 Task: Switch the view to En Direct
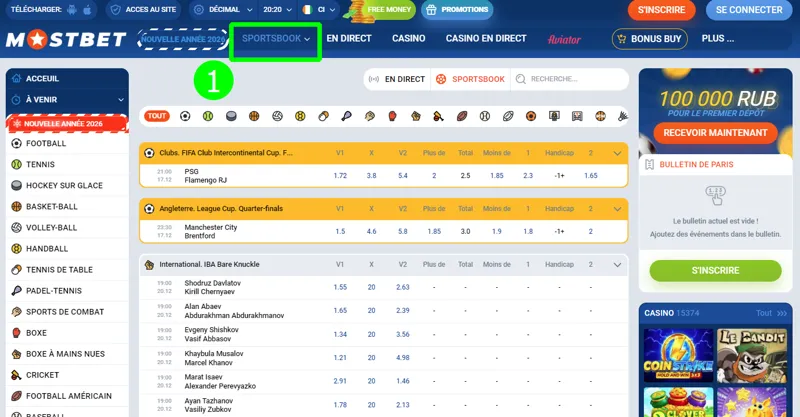tap(396, 79)
